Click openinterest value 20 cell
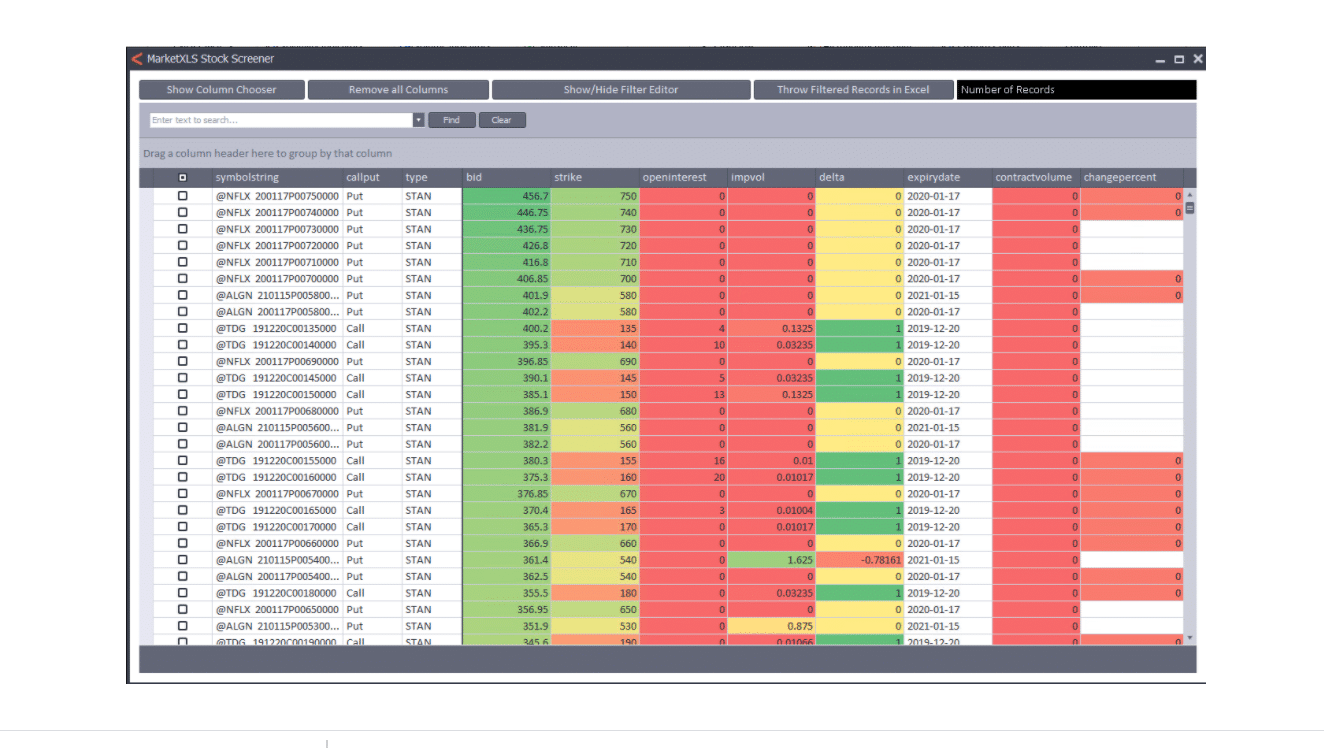Viewport: 1324px width, 748px height. point(683,477)
